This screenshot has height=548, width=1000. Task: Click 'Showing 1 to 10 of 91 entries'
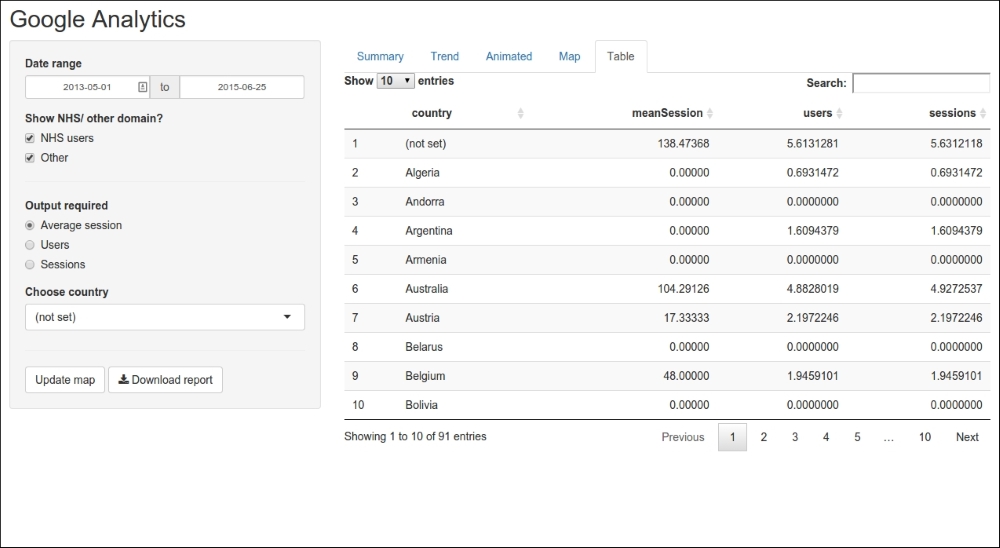coord(415,436)
